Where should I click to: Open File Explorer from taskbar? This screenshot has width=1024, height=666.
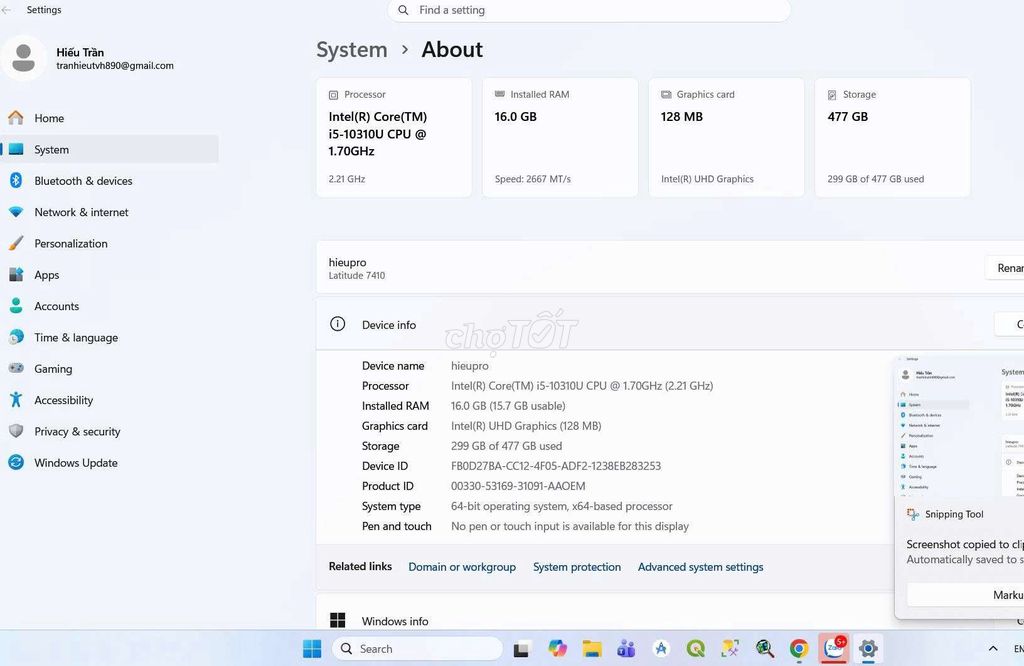pos(592,648)
